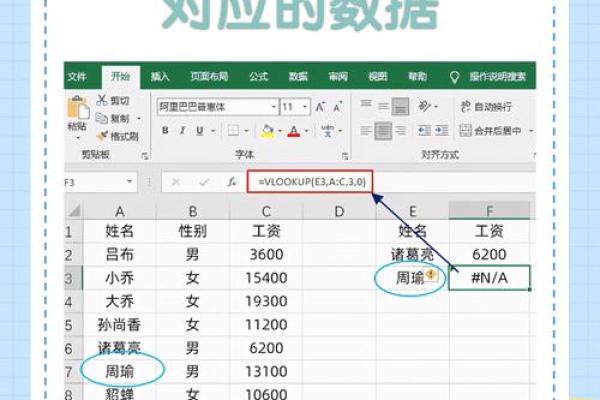Select column F header
Viewport: 600px width, 400px height.
click(489, 211)
